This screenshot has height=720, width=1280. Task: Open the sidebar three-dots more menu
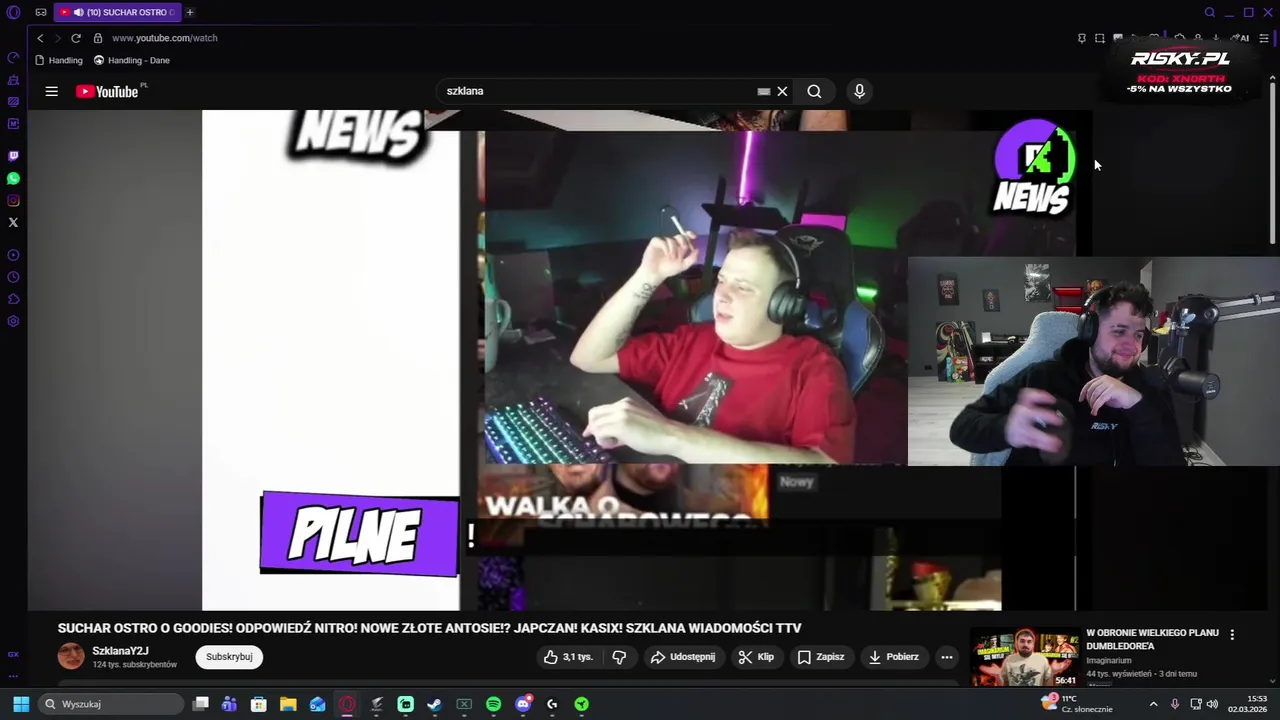[x=13, y=676]
